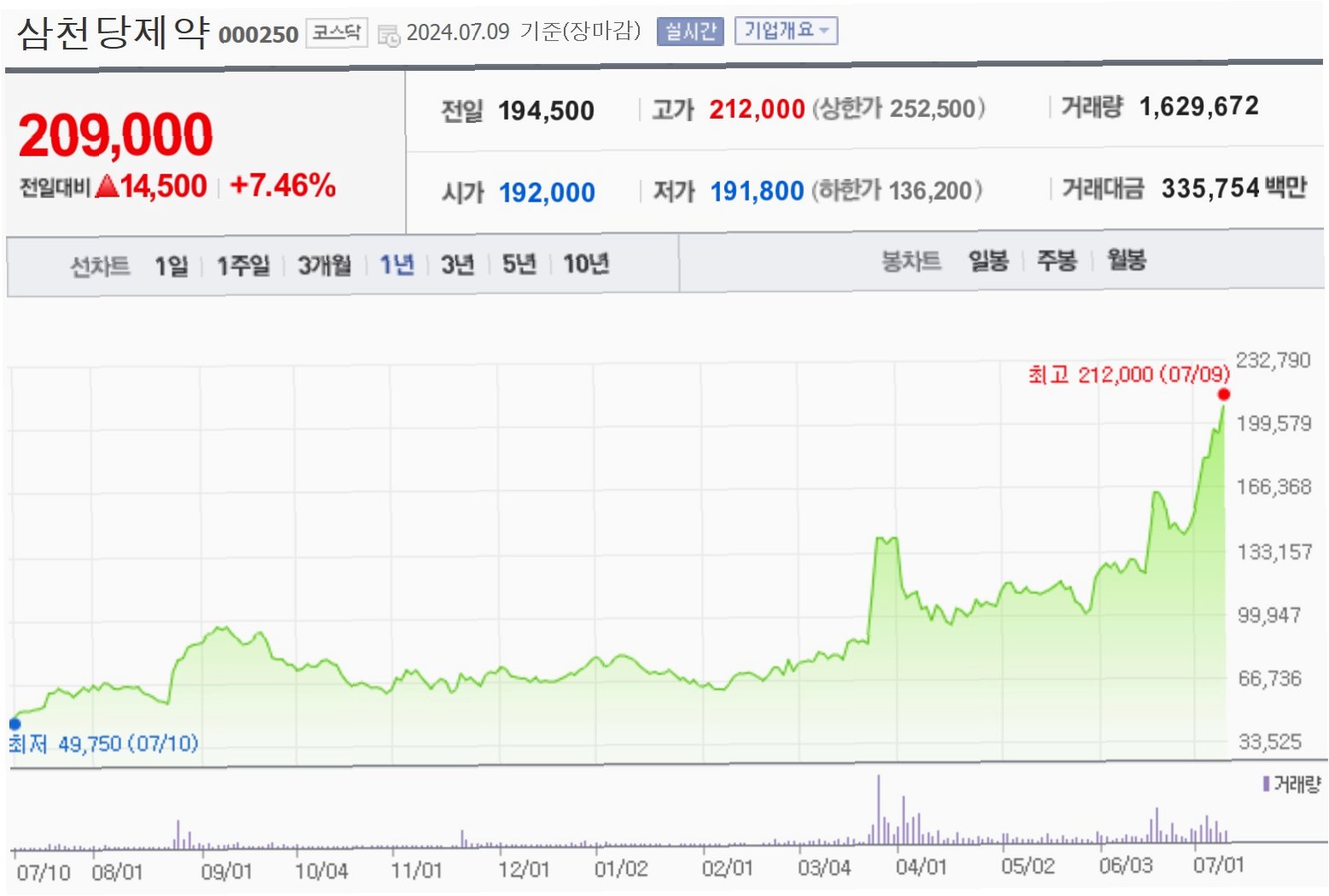
Task: Click the tallest volume bar near 03/04
Action: pyautogui.click(x=878, y=809)
